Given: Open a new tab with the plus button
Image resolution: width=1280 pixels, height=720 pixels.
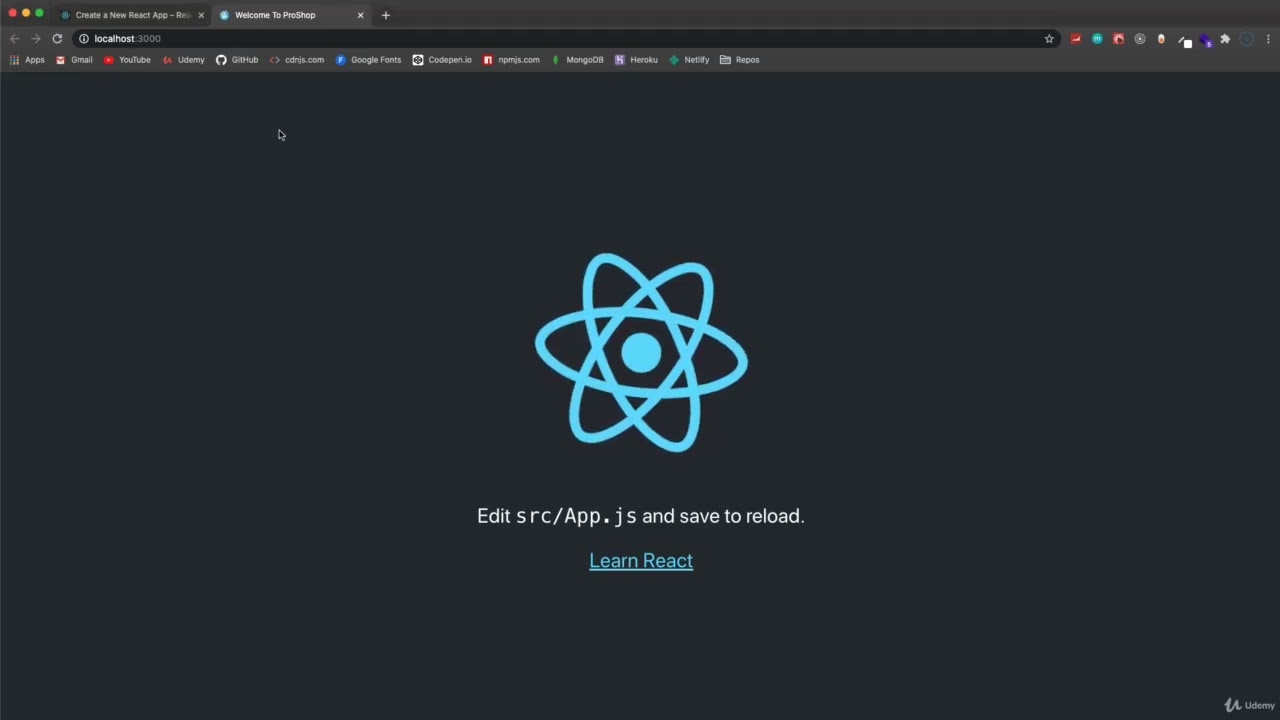Looking at the screenshot, I should (385, 15).
